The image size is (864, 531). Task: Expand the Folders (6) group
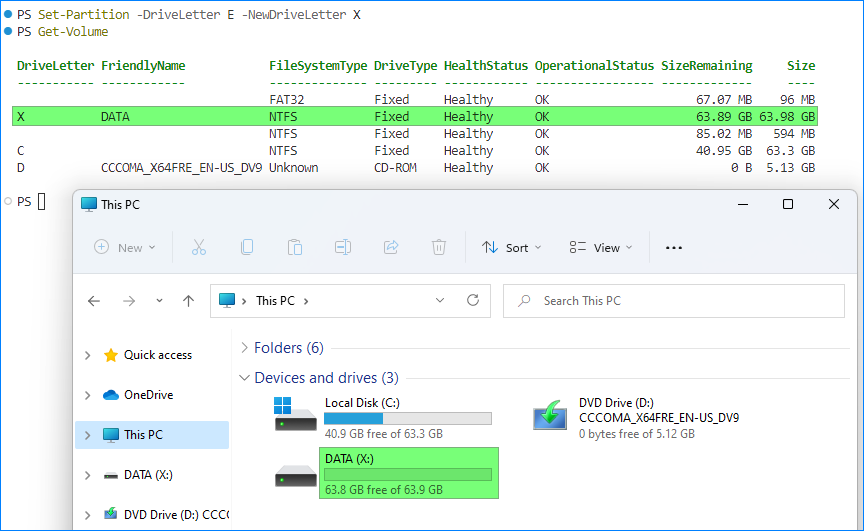(244, 348)
